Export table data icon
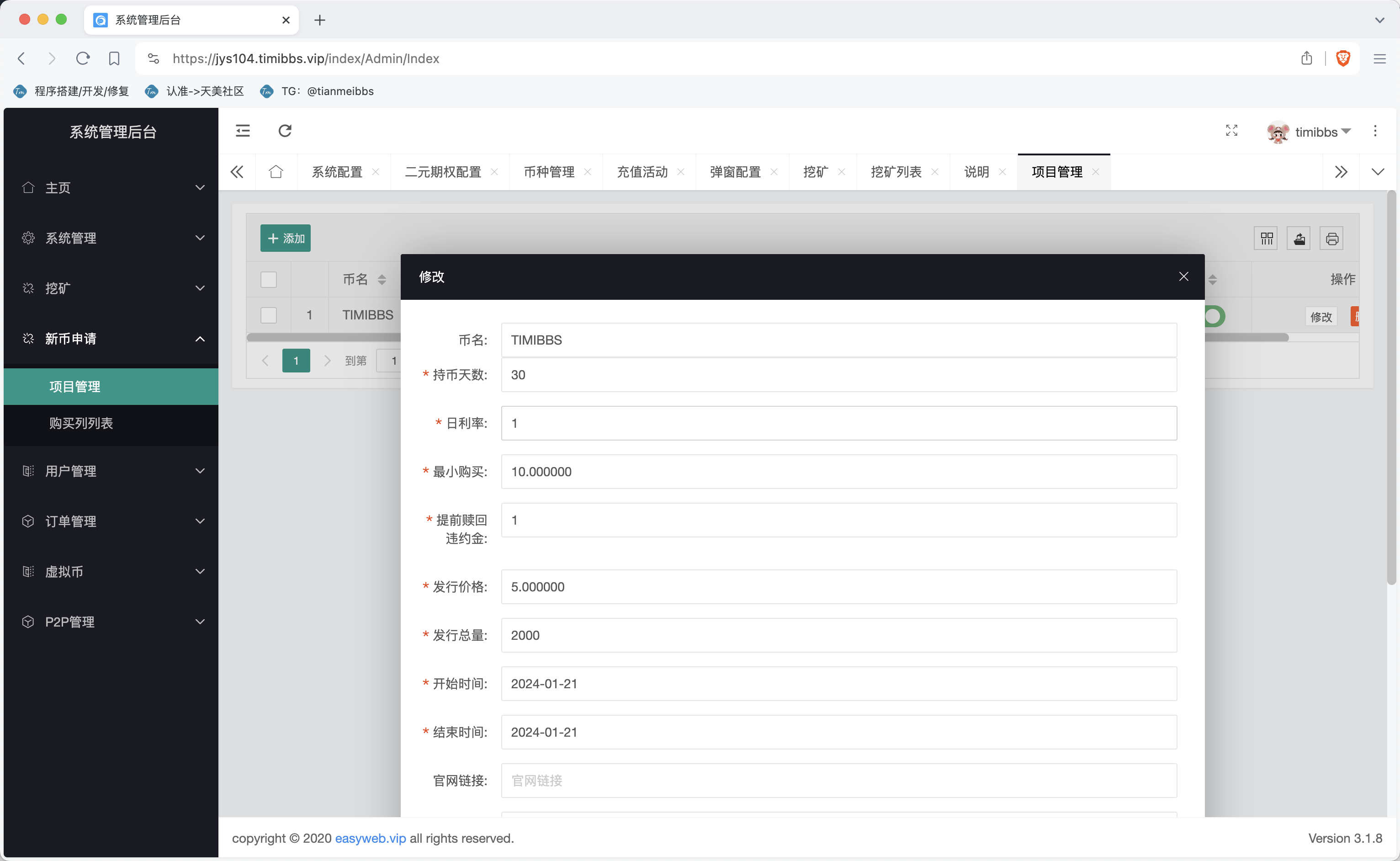The height and width of the screenshot is (861, 1400). (x=1299, y=239)
